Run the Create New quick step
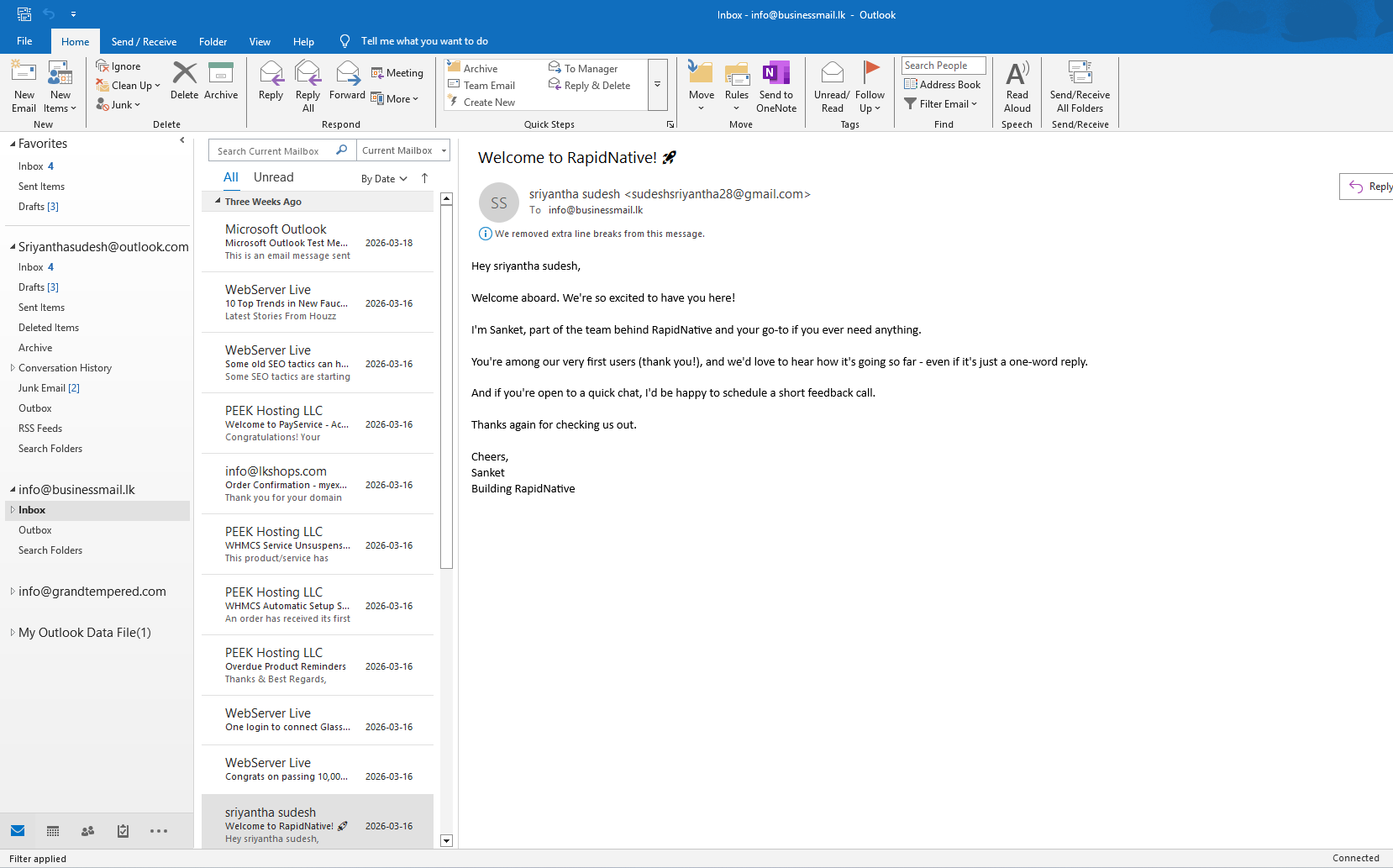The image size is (1393, 868). [x=482, y=103]
